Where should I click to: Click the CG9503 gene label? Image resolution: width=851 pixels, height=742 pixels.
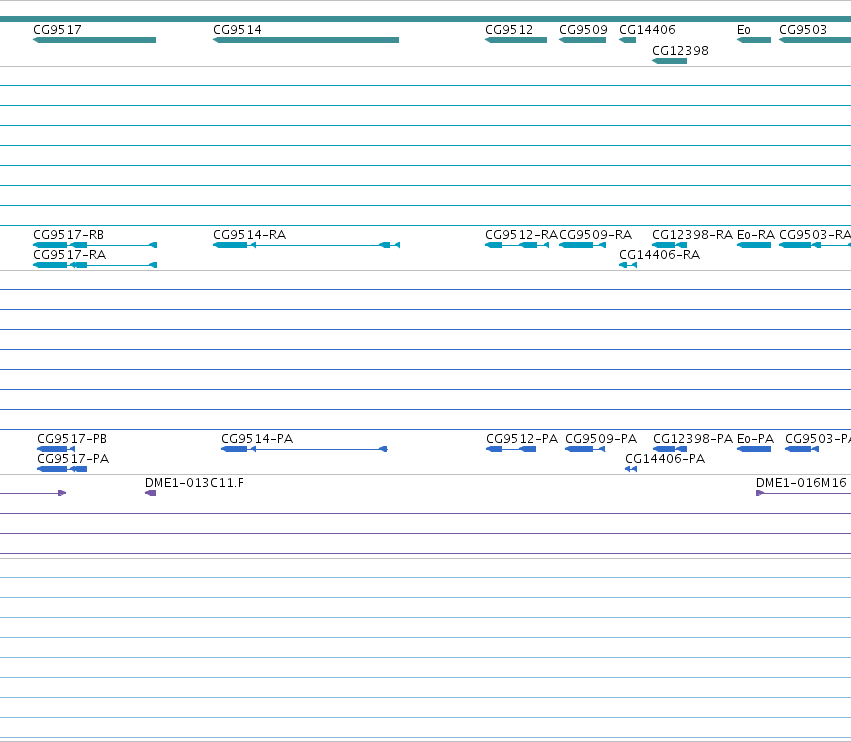pyautogui.click(x=803, y=30)
